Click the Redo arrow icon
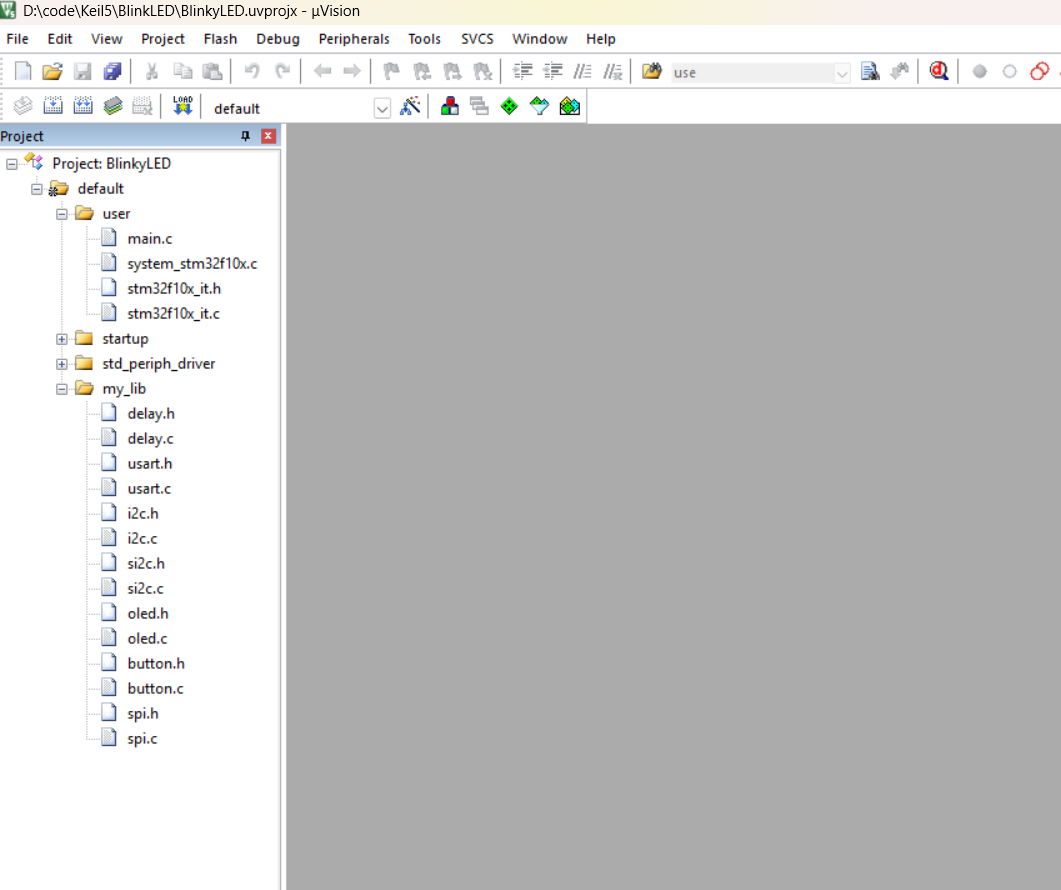1061x890 pixels. [282, 71]
